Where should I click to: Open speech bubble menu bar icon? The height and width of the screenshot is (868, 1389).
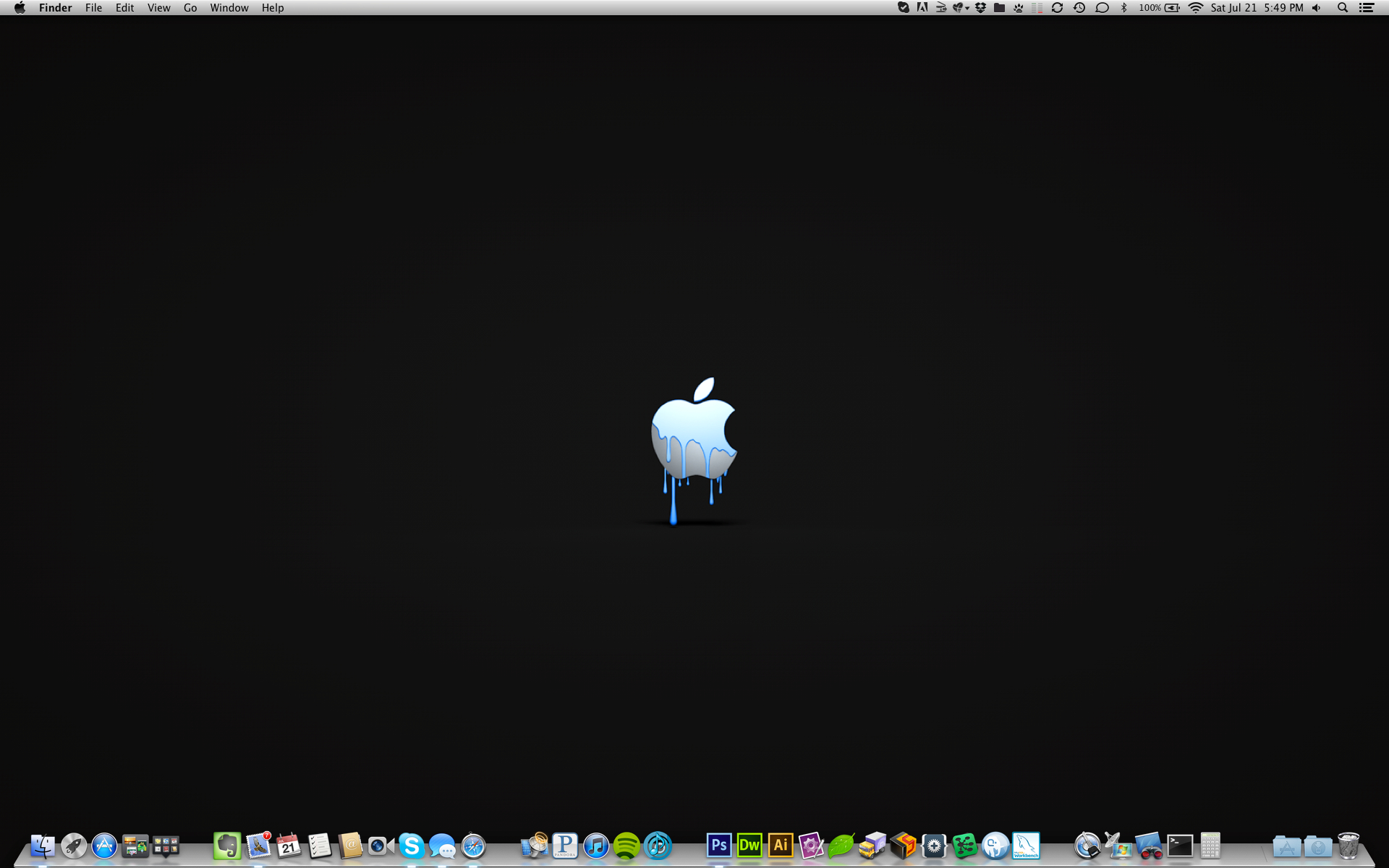coord(1102,7)
